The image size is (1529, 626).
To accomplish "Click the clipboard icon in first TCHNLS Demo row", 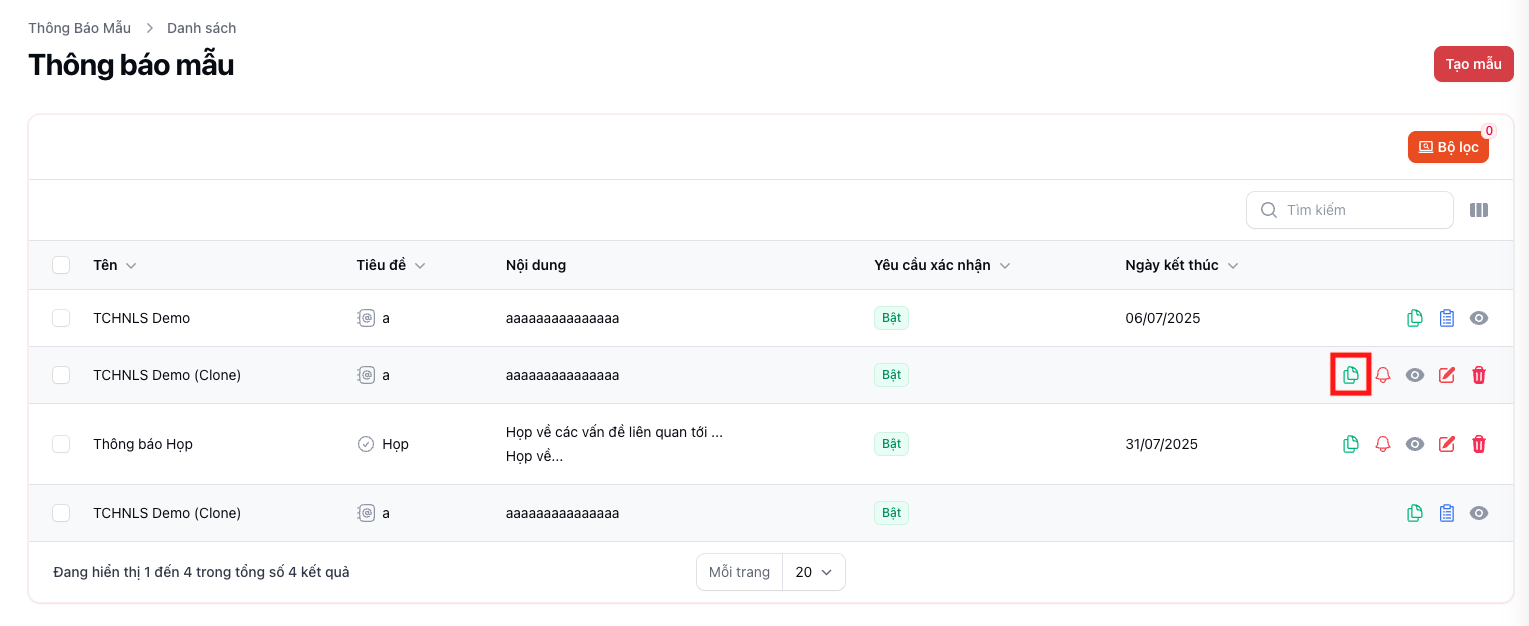I will [x=1446, y=318].
